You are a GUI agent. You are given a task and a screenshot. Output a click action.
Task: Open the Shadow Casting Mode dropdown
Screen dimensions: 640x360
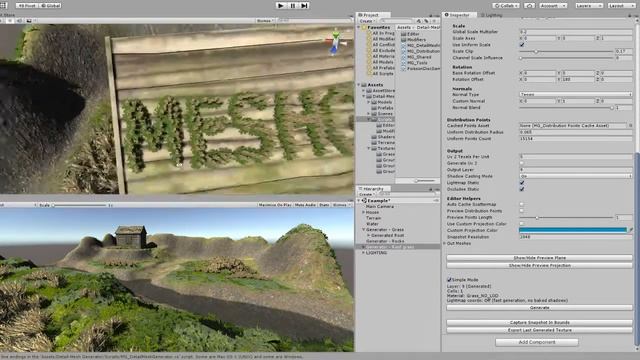(576, 176)
